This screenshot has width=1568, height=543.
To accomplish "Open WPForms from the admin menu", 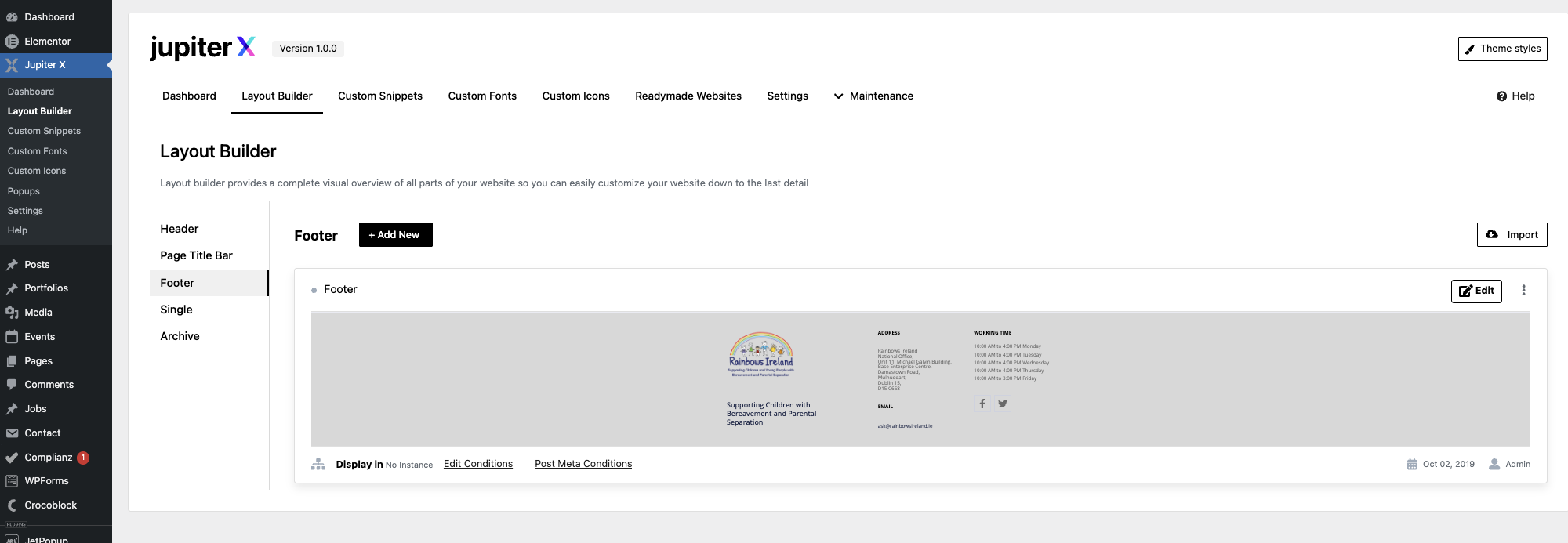I will click(46, 481).
